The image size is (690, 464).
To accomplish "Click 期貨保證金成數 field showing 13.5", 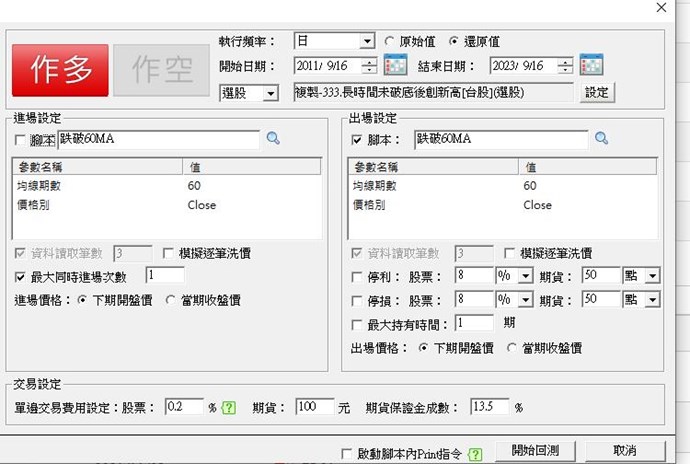I will (x=489, y=406).
